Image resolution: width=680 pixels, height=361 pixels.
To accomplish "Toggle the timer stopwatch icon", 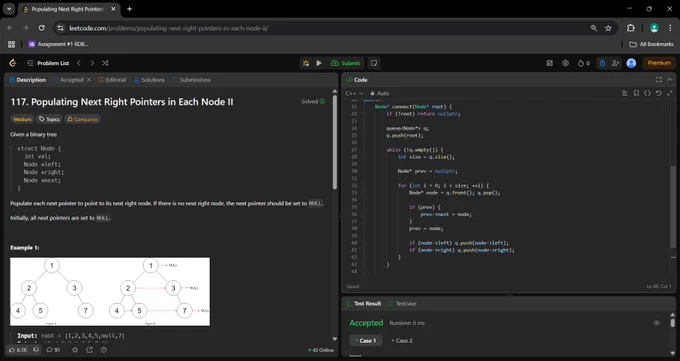I will 602,63.
